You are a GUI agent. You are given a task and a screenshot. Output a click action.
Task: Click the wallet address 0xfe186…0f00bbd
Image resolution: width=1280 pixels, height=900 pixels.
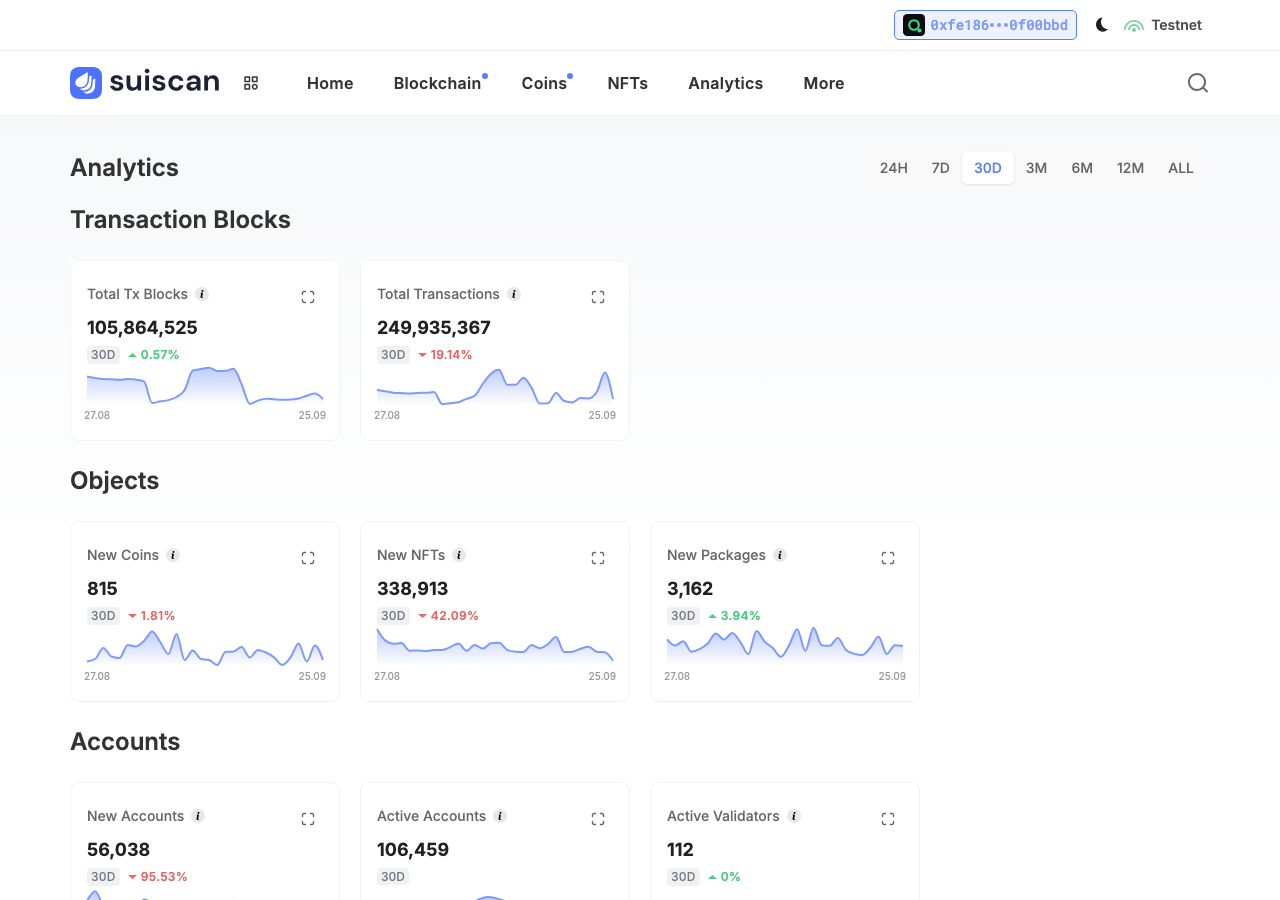(x=985, y=25)
